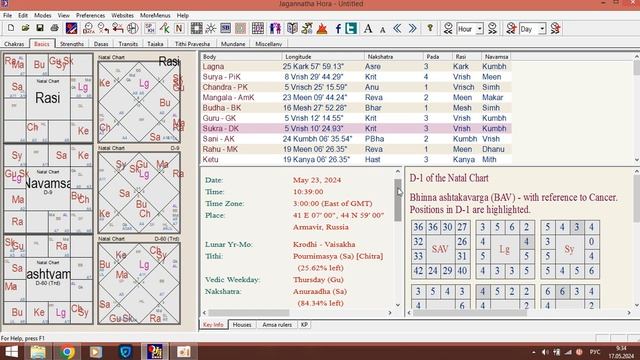Image resolution: width=640 pixels, height=360 pixels.
Task: Open the MoreMenus menu
Action: (x=155, y=16)
